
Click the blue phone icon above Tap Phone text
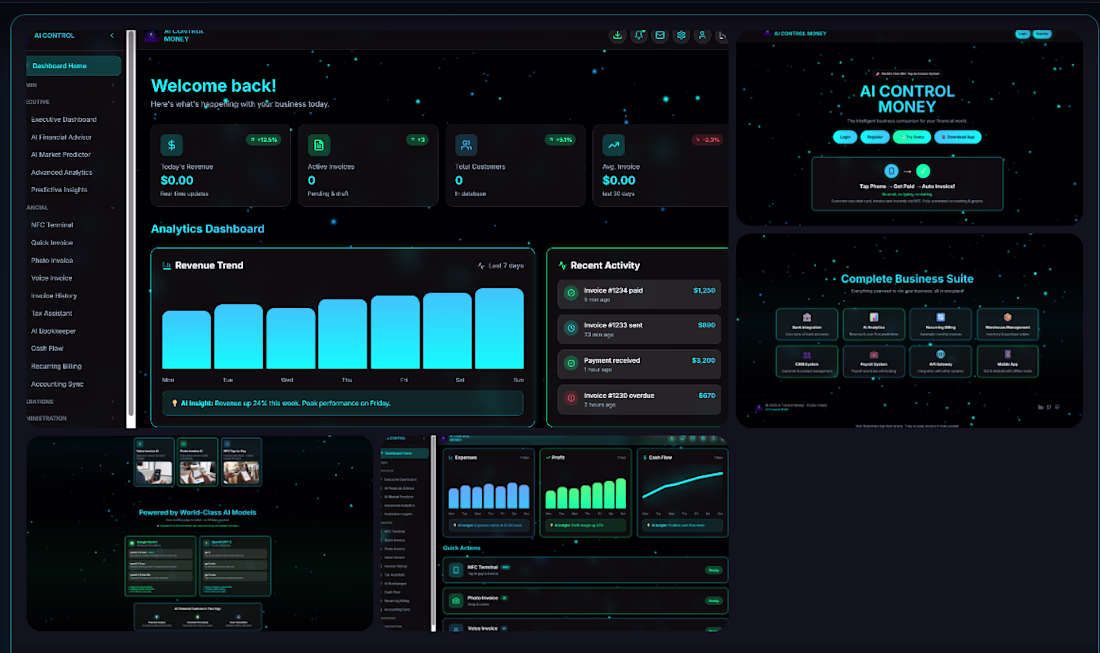tap(891, 170)
